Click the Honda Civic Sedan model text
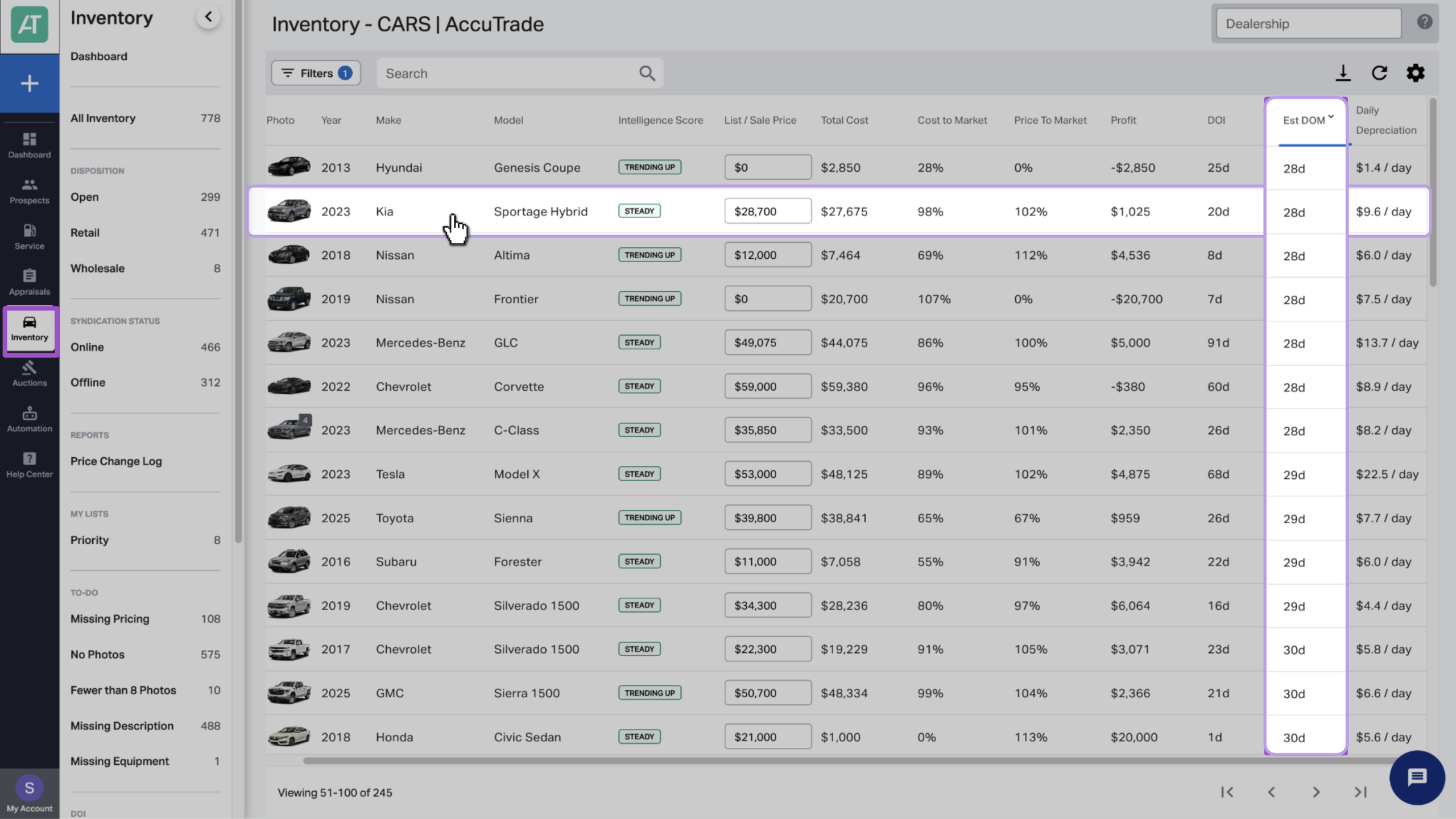 (x=527, y=737)
